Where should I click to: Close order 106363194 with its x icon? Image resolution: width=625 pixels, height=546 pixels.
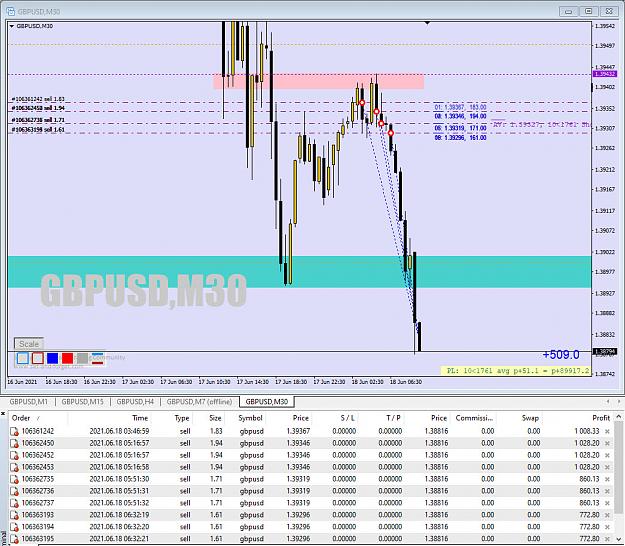coord(607,527)
